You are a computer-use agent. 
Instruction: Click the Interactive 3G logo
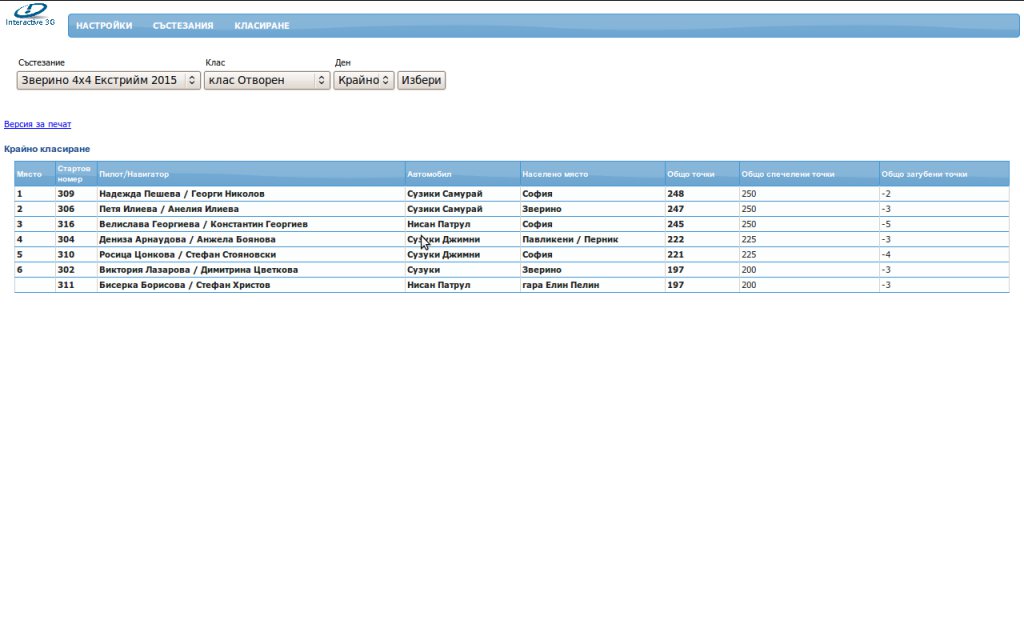tap(30, 14)
